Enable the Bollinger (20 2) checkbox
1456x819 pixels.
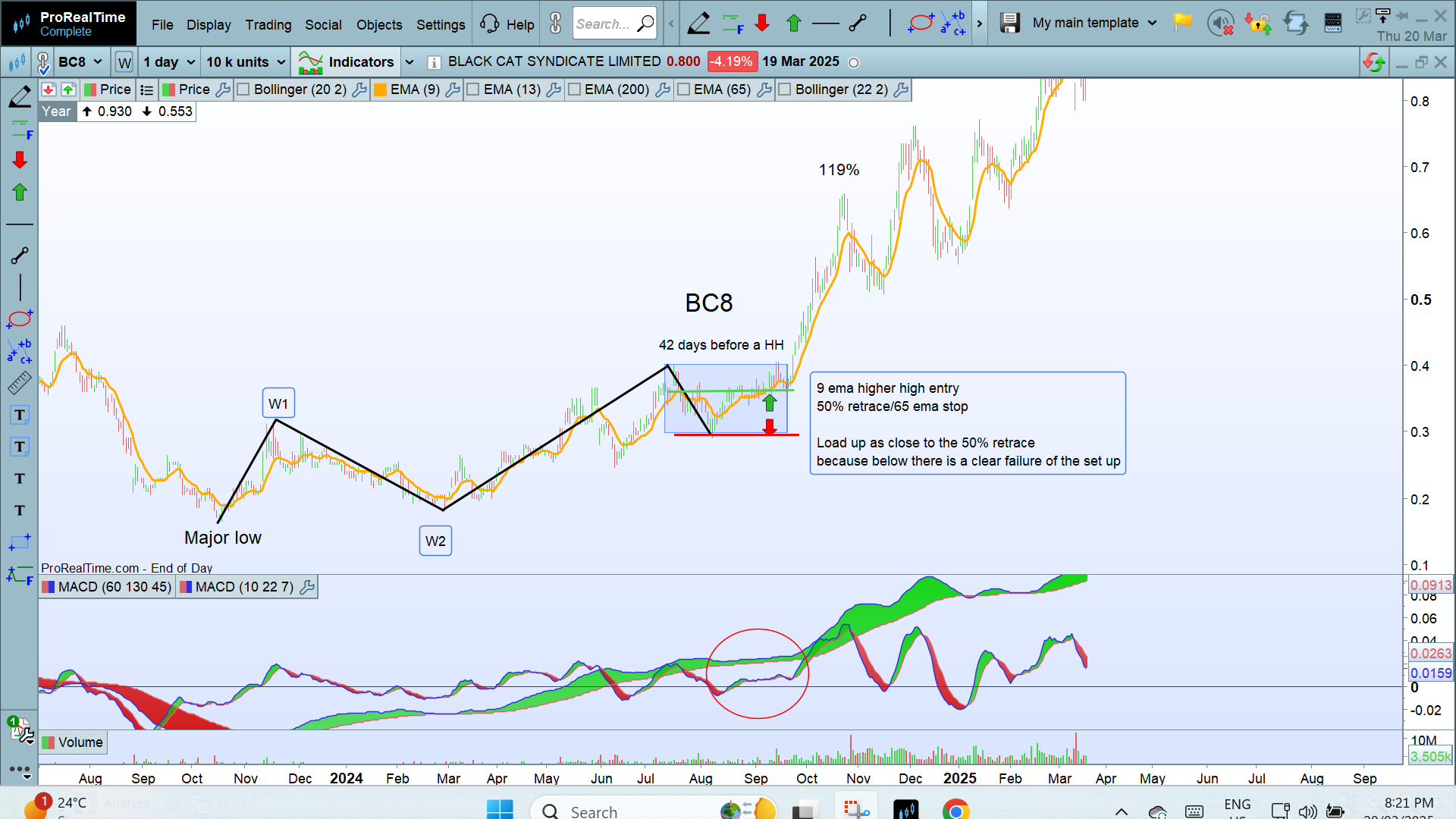pyautogui.click(x=243, y=89)
